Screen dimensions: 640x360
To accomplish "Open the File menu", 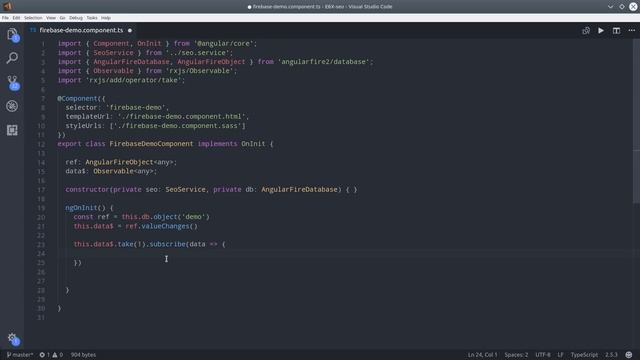I will [x=5, y=18].
